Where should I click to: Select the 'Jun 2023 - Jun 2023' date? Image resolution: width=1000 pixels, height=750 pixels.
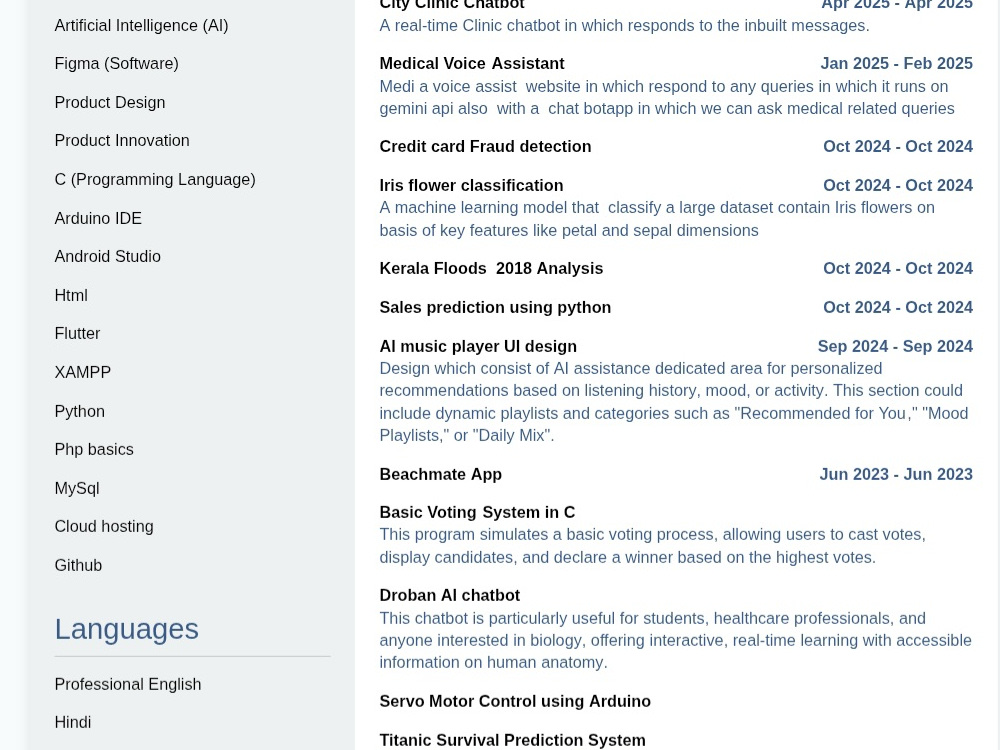pyautogui.click(x=896, y=474)
